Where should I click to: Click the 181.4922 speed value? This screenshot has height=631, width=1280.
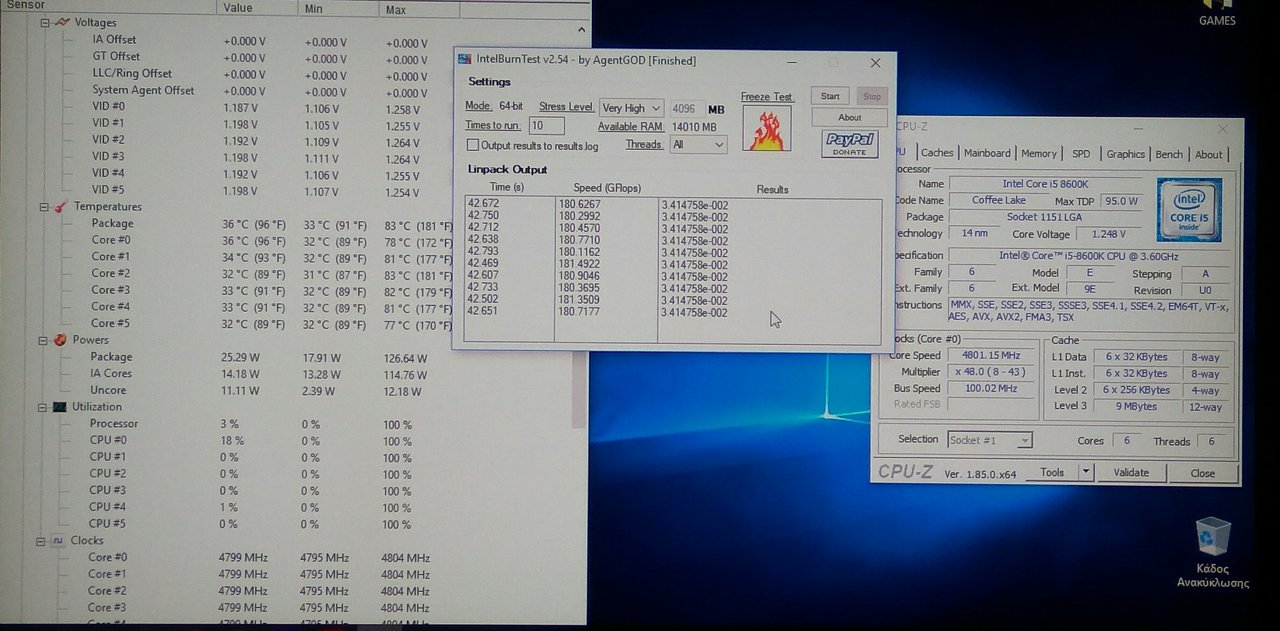point(580,264)
